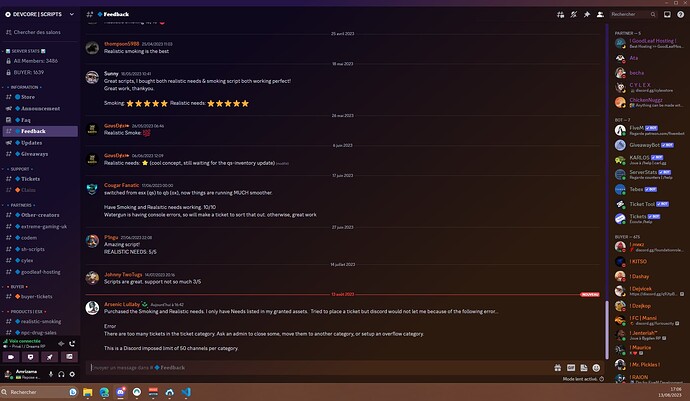The height and width of the screenshot is (401, 690).
Task: Disconnect from voice with phone icon
Action: 72,343
